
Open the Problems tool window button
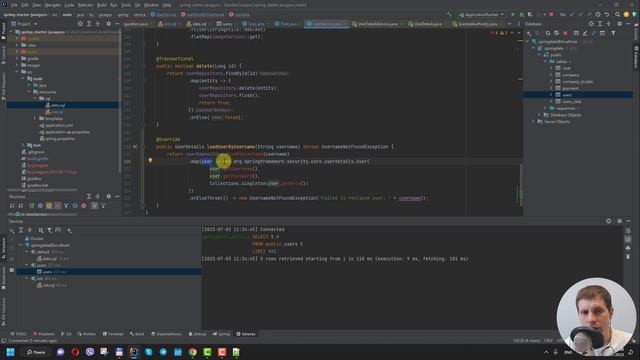[x=43, y=334]
